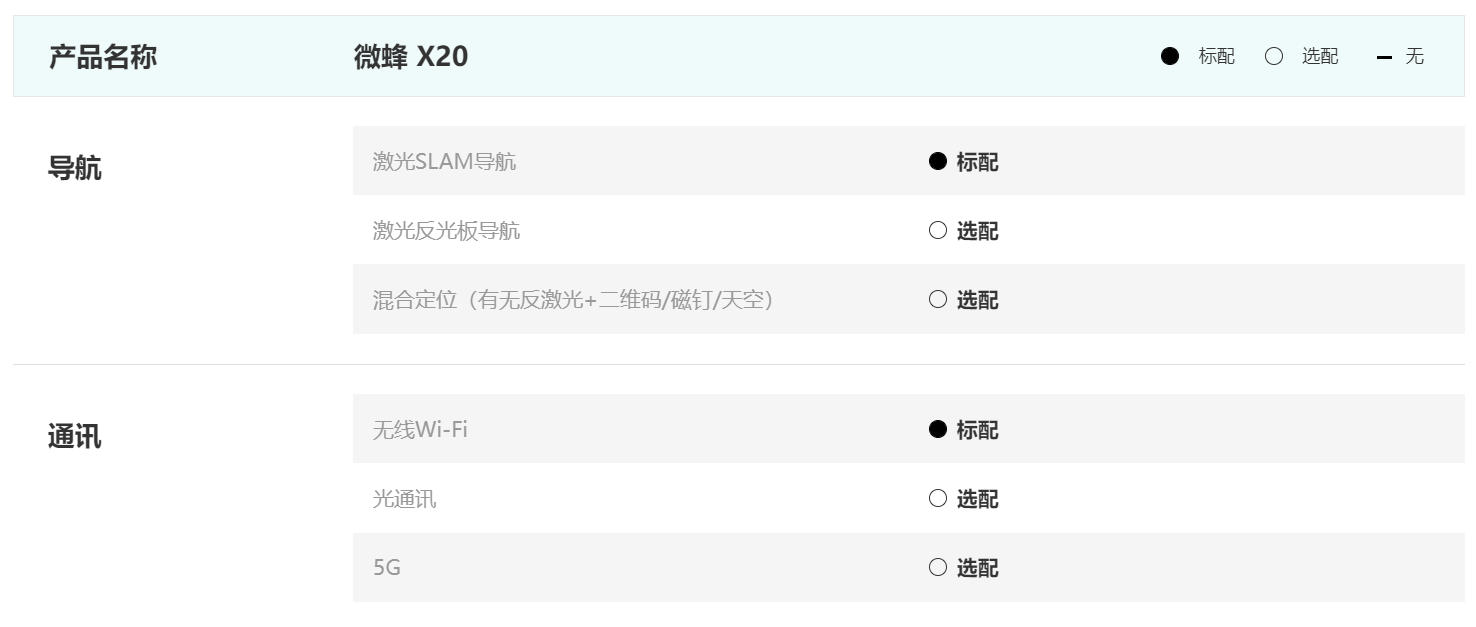Click the hollow circle icon in the legend
Viewport: 1476px width, 627px height.
click(1274, 57)
